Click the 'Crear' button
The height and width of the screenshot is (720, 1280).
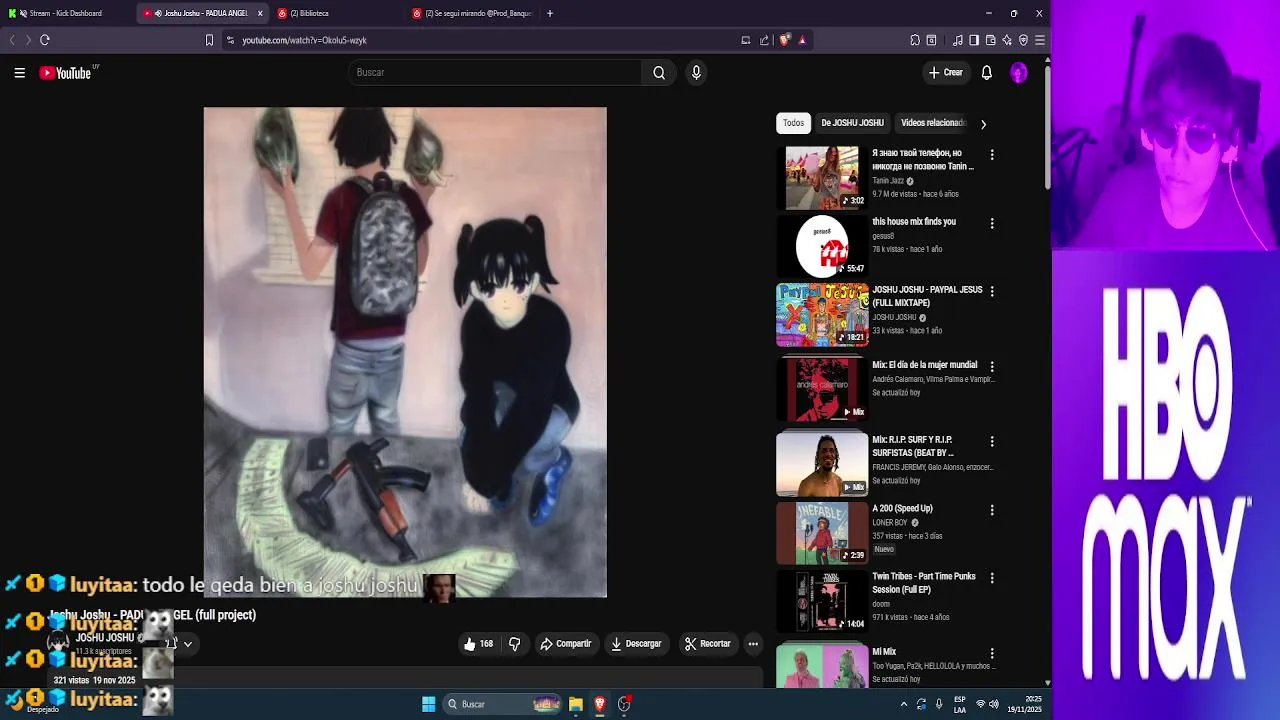(x=946, y=72)
